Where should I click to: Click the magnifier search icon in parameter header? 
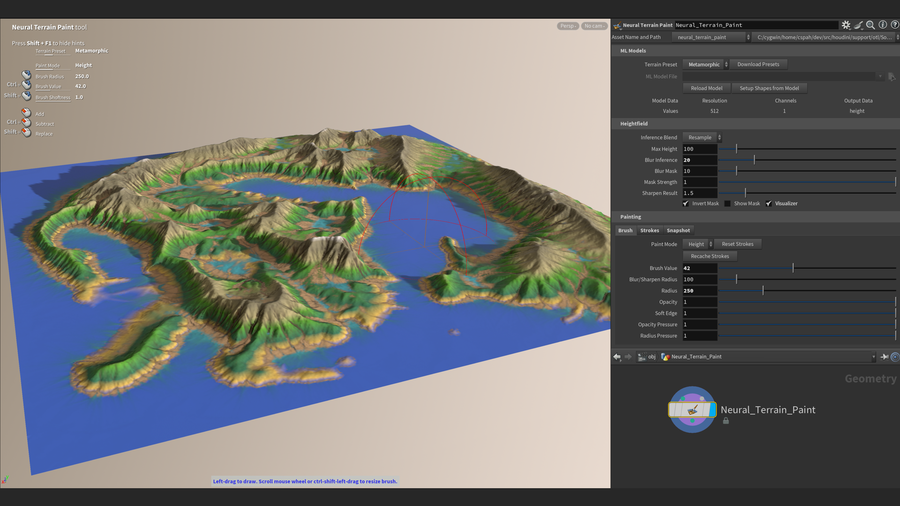tap(870, 24)
